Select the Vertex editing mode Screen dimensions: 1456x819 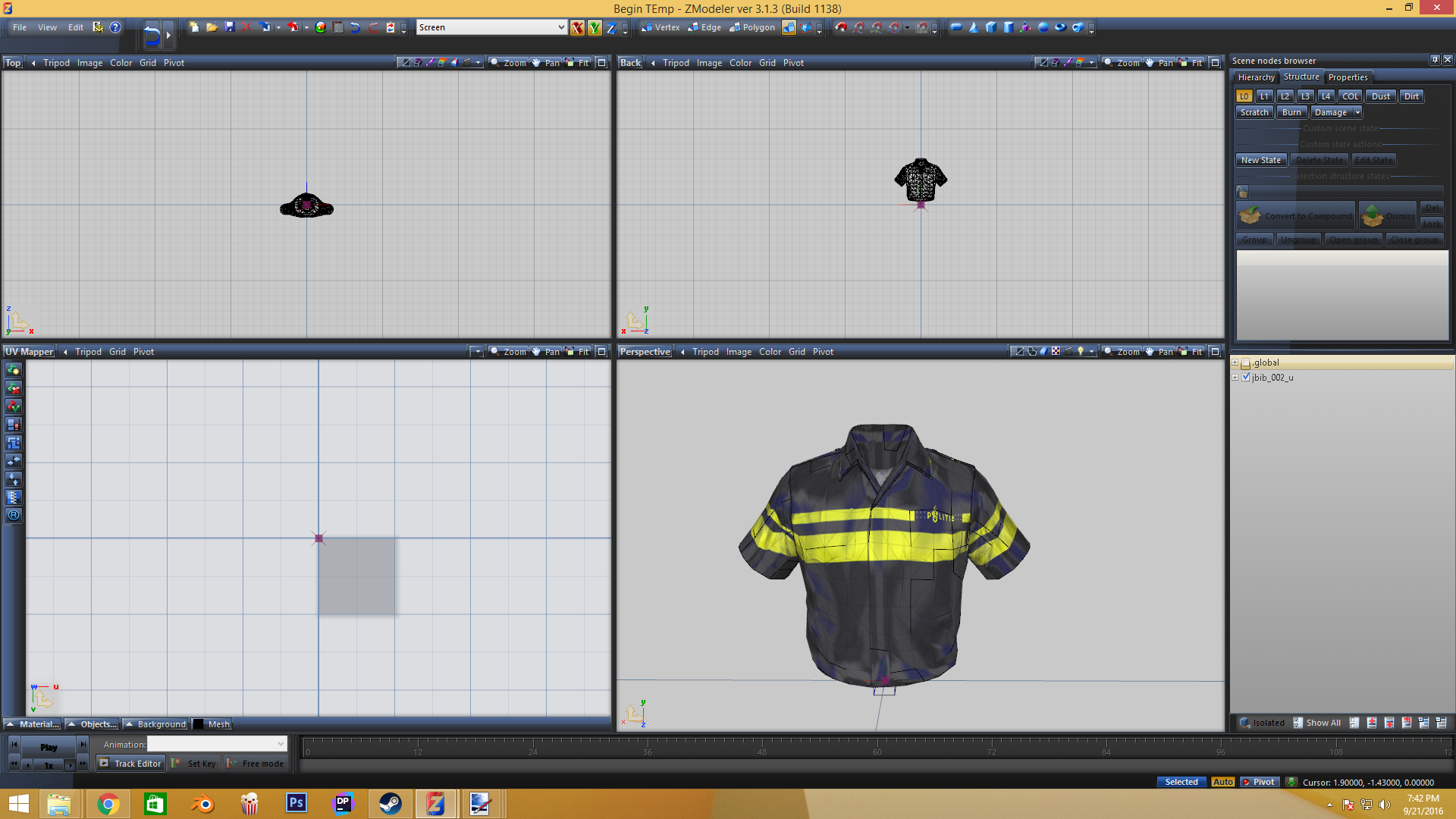point(660,27)
